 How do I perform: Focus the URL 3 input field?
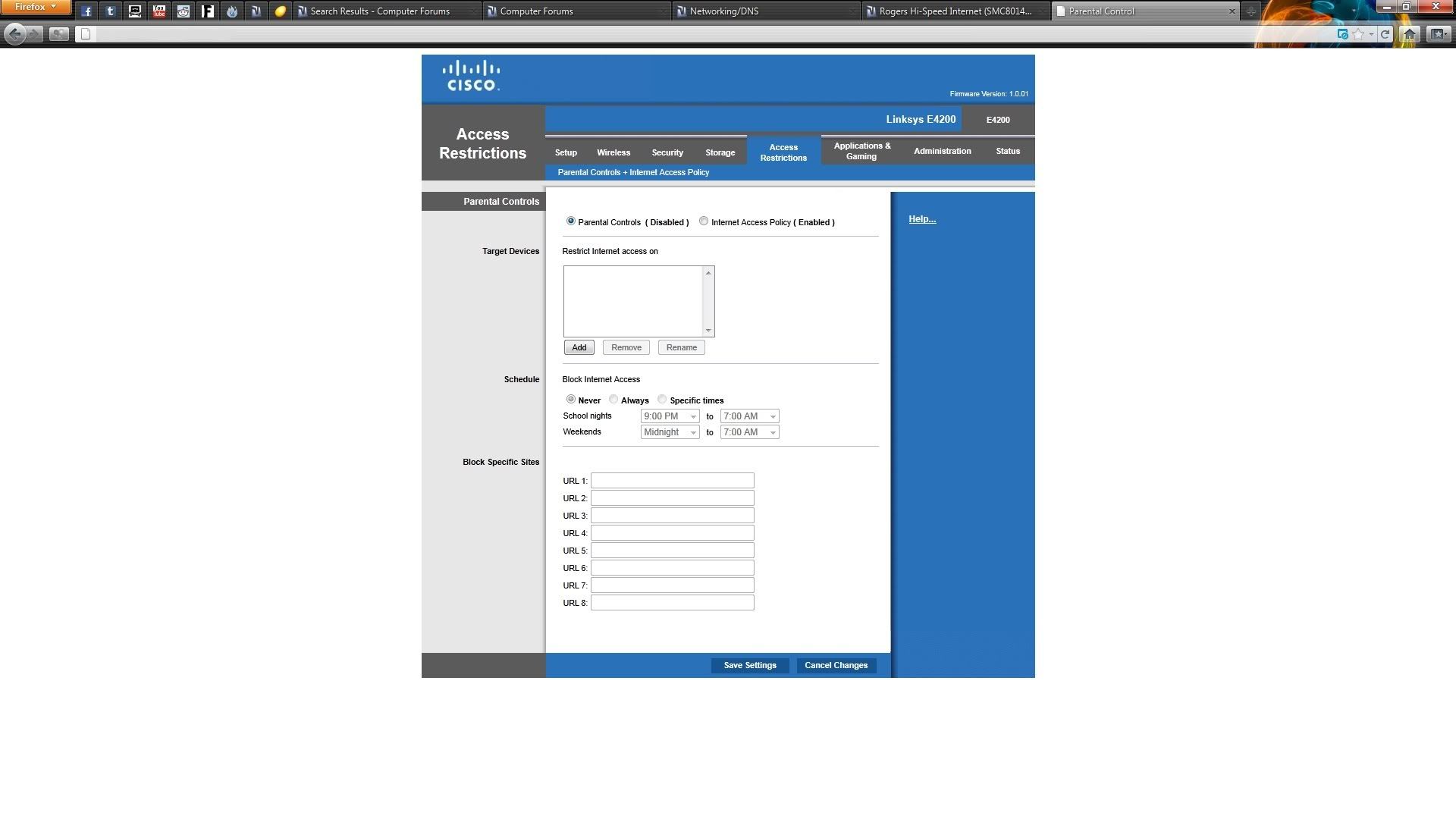(673, 516)
